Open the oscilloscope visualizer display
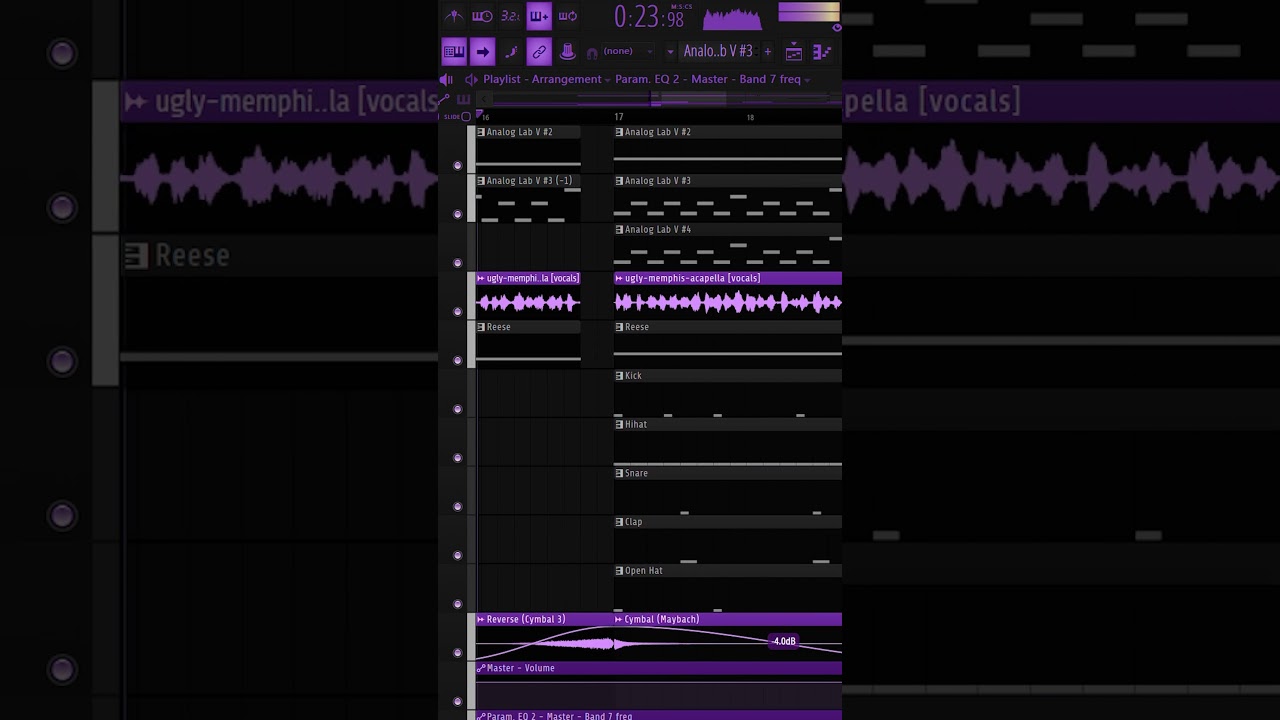1280x720 pixels. [x=732, y=17]
